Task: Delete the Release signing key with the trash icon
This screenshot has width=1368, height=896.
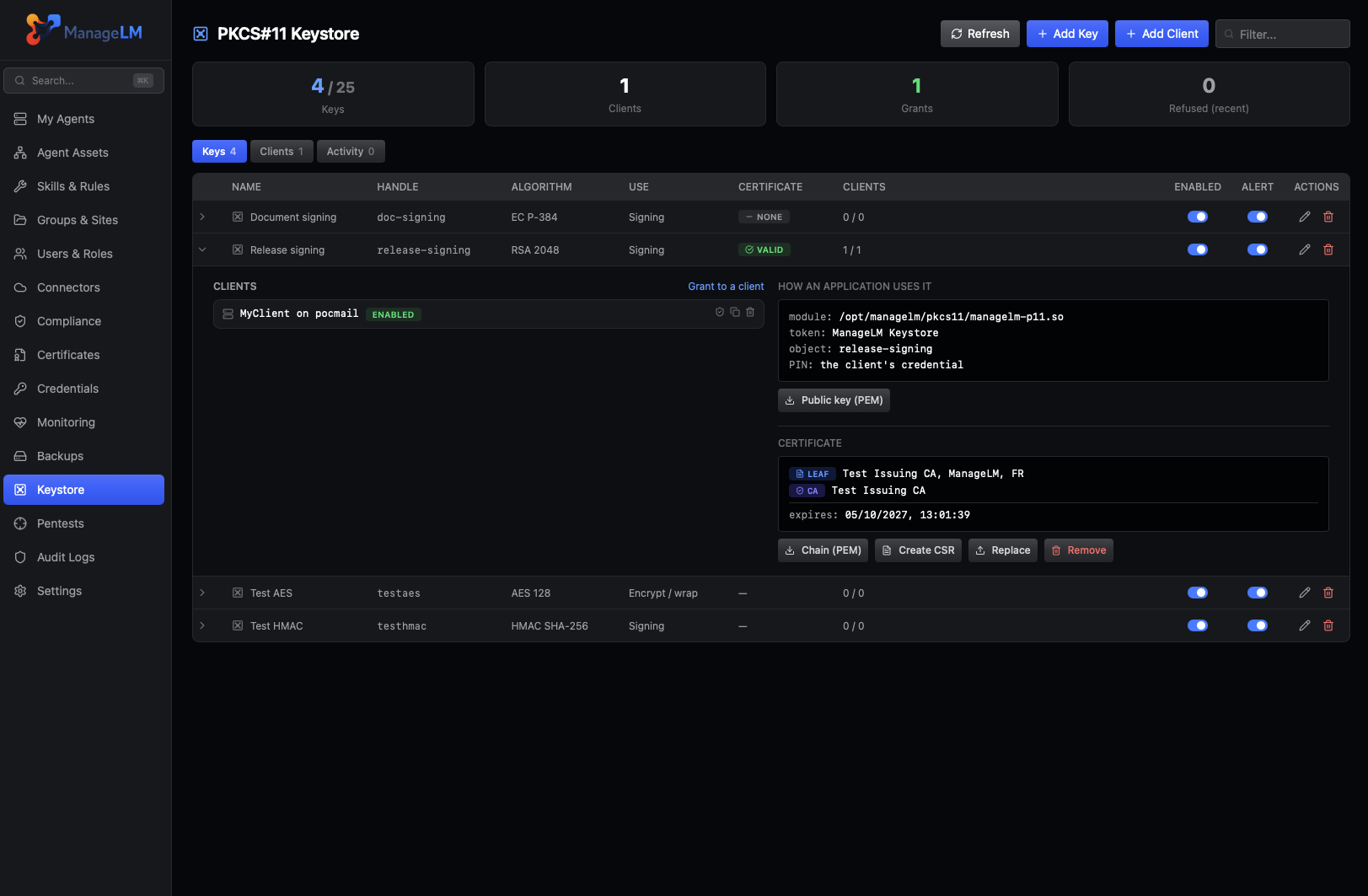Action: pyautogui.click(x=1328, y=249)
